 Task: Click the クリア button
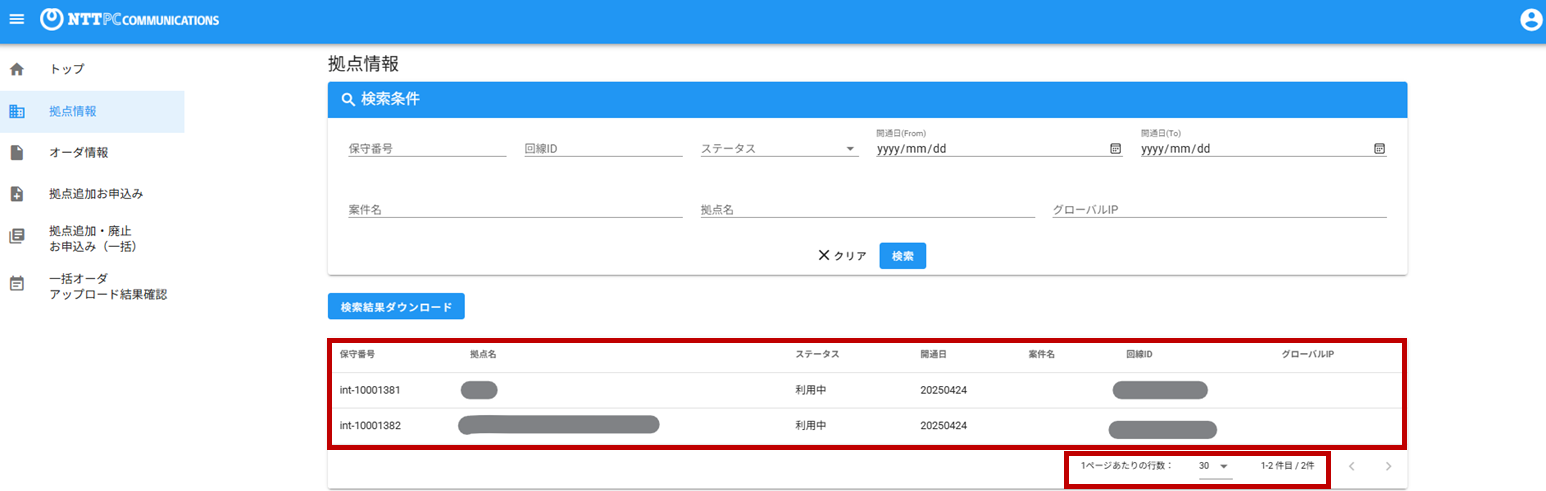pyautogui.click(x=842, y=256)
